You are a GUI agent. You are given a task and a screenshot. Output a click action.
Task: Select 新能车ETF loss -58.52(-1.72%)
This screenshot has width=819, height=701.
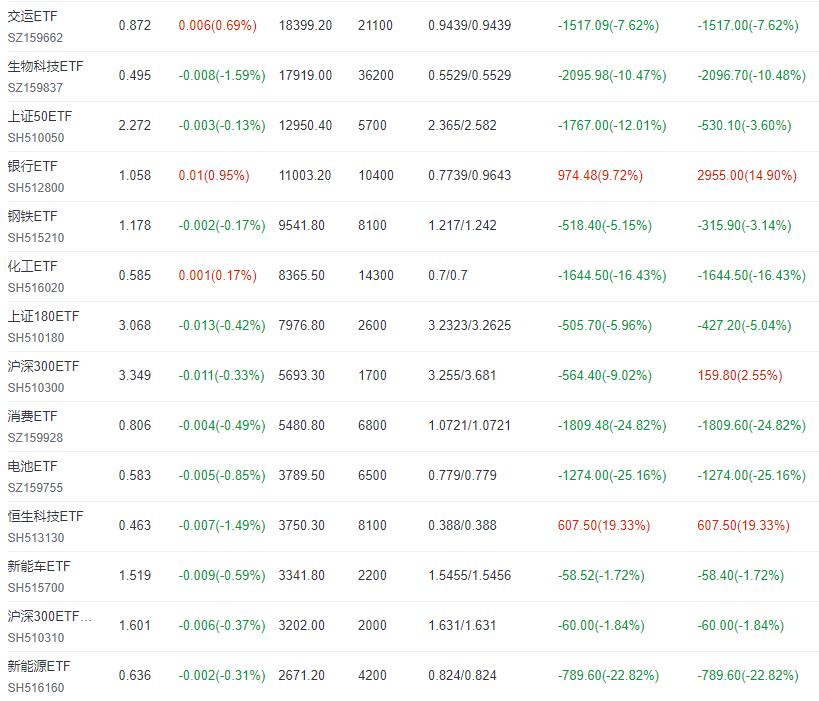[601, 576]
